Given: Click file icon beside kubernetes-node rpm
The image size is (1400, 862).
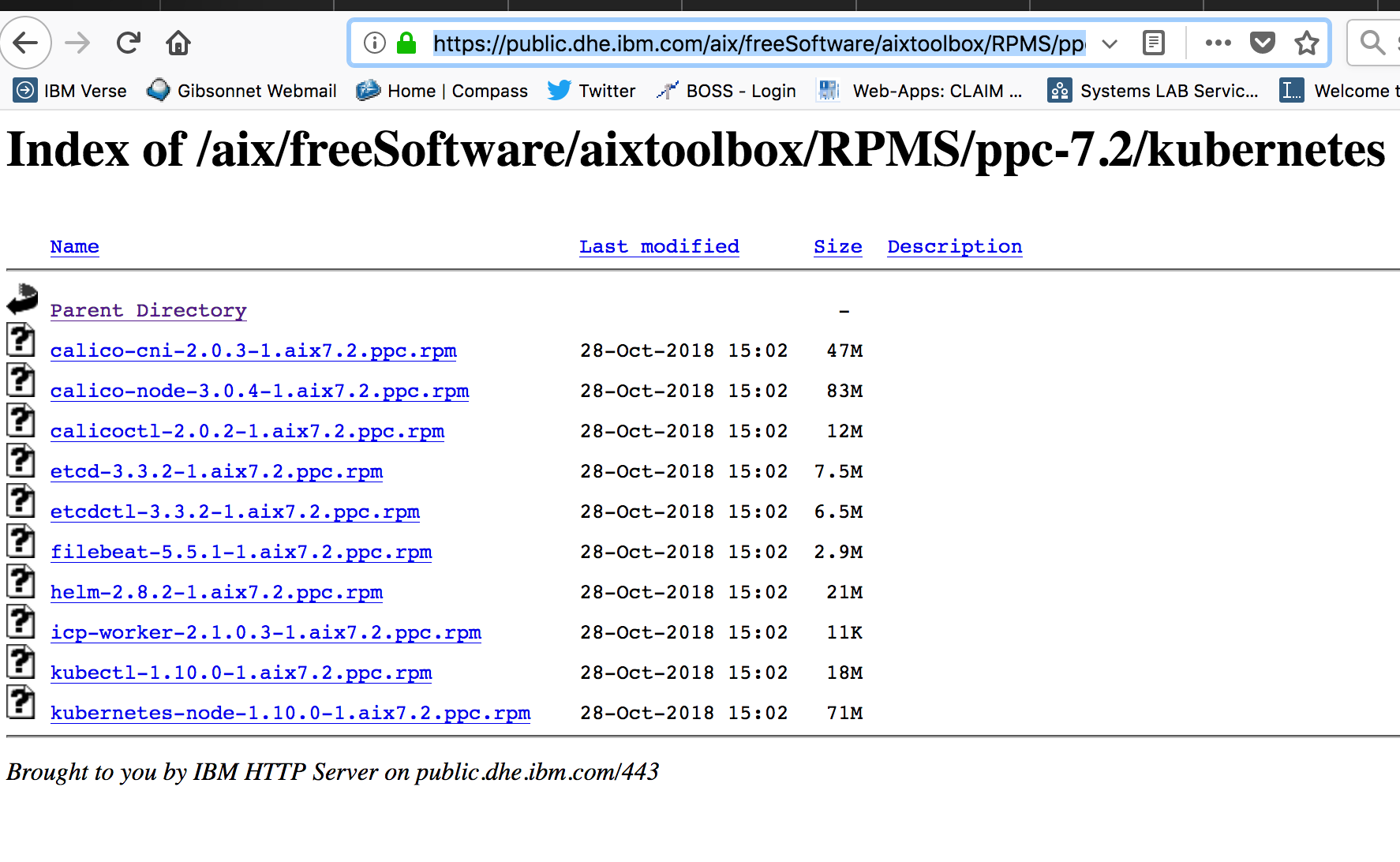Looking at the screenshot, I should coord(21,702).
